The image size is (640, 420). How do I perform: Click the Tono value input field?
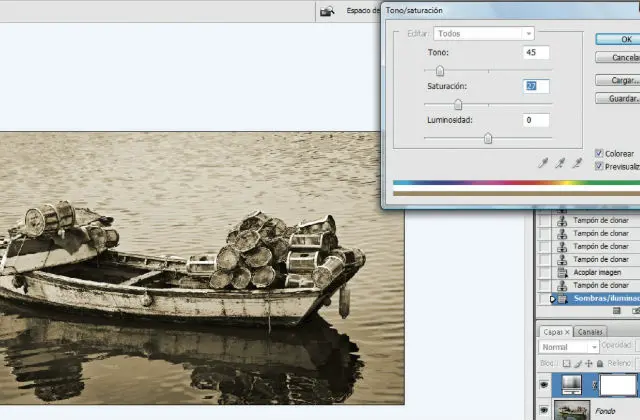tap(535, 52)
